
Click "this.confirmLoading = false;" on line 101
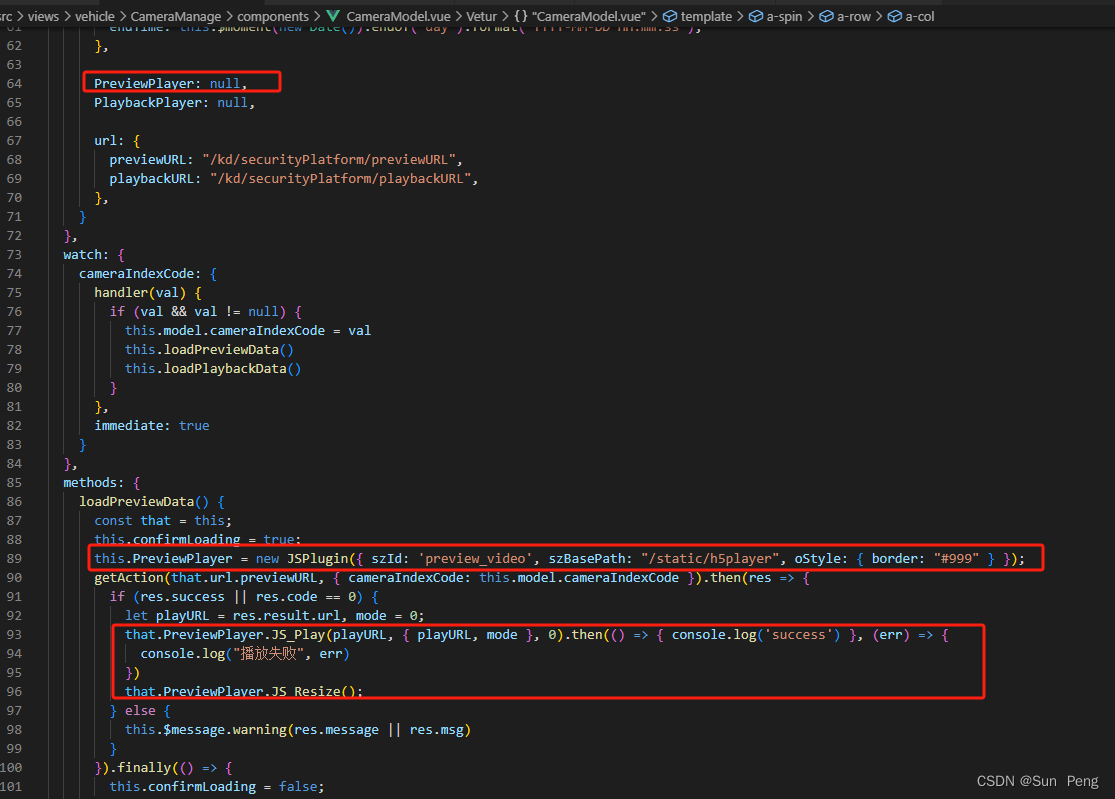217,787
